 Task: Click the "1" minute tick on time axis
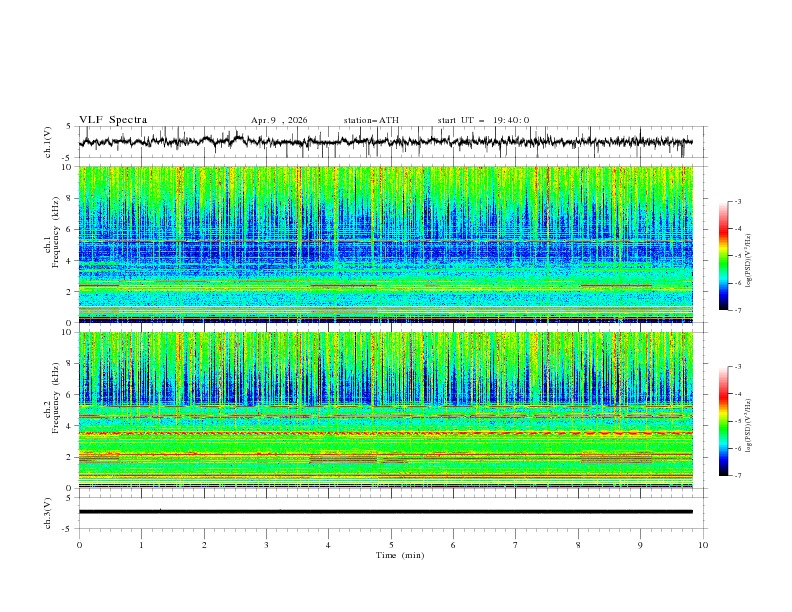[x=141, y=545]
